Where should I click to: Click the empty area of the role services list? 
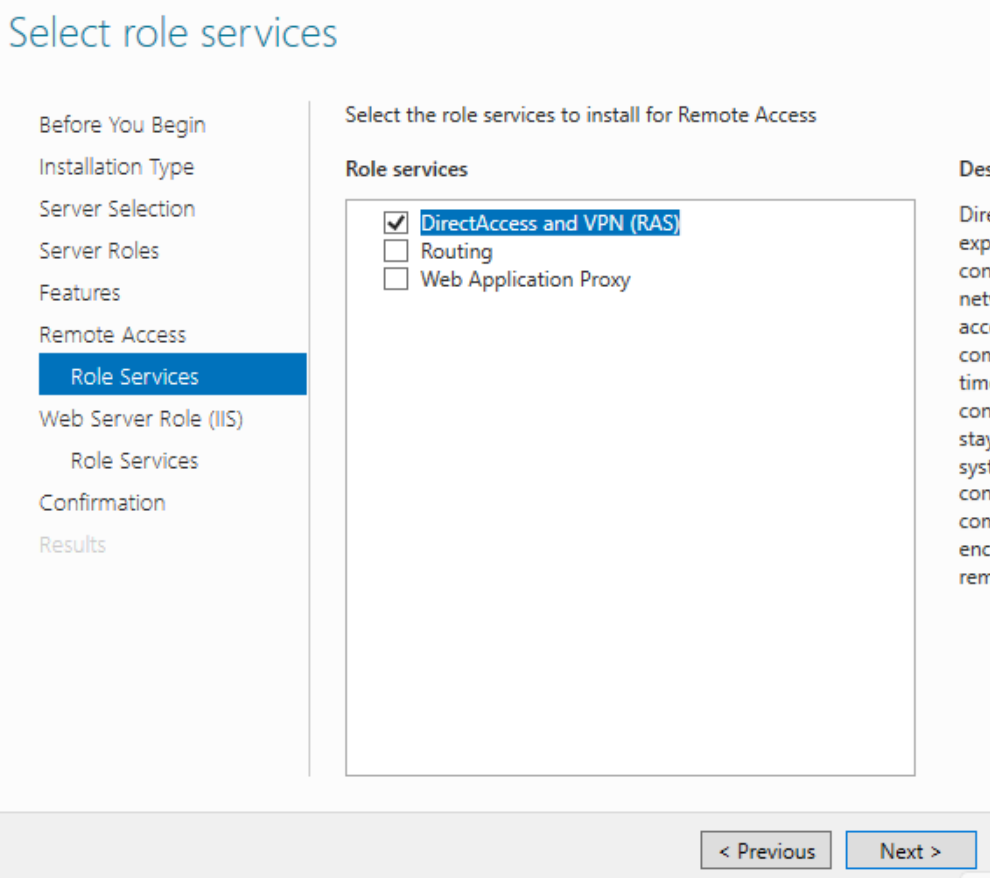tap(630, 520)
